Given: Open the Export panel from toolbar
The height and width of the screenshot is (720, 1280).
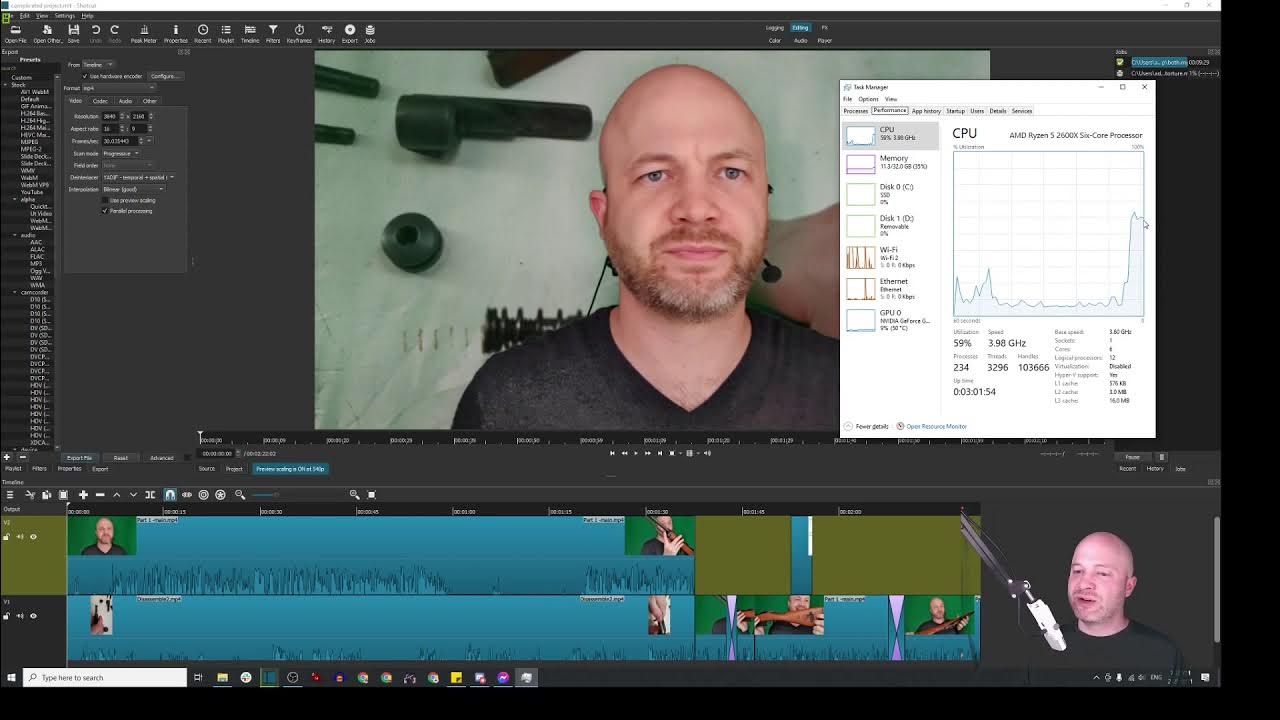Looking at the screenshot, I should pos(350,33).
